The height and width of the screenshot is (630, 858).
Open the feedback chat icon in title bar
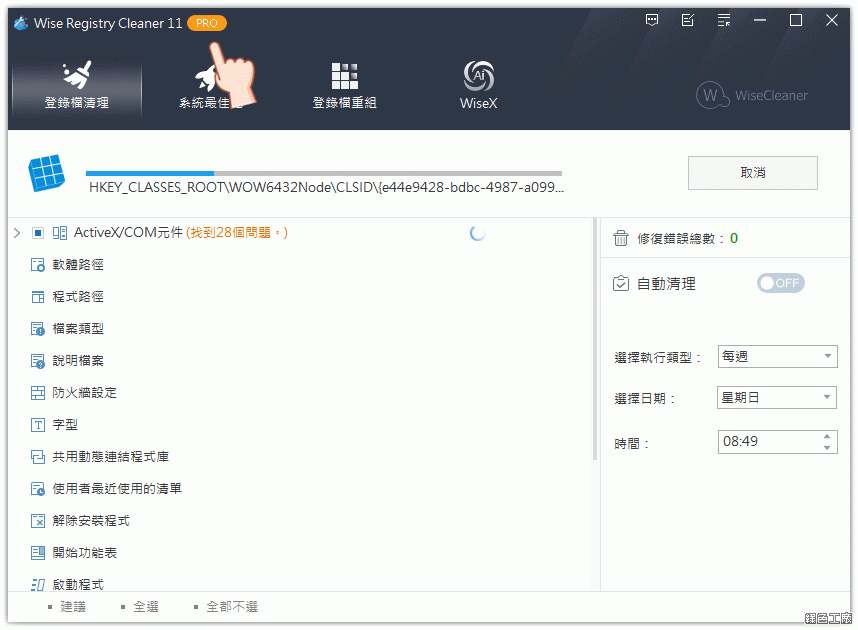tap(652, 20)
